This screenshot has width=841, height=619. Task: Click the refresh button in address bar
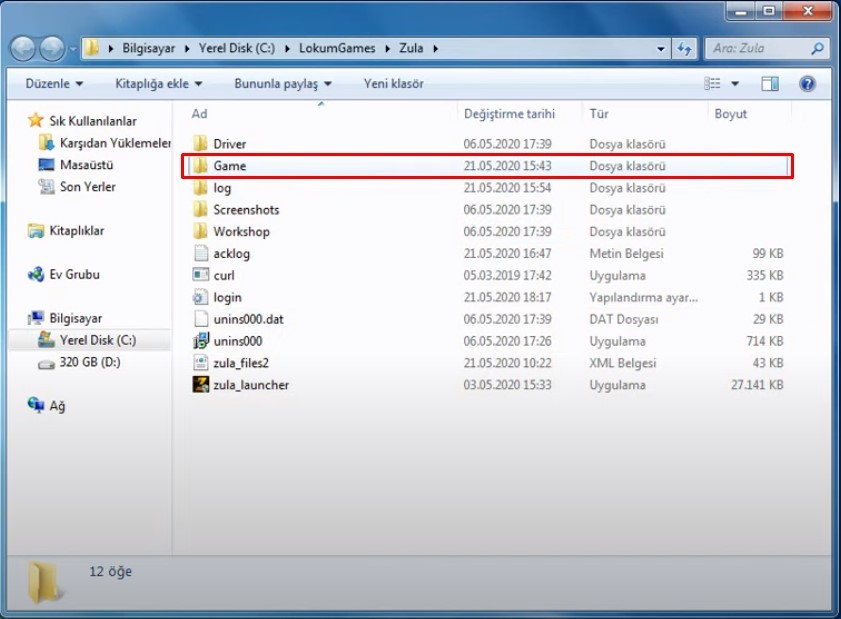tap(684, 49)
